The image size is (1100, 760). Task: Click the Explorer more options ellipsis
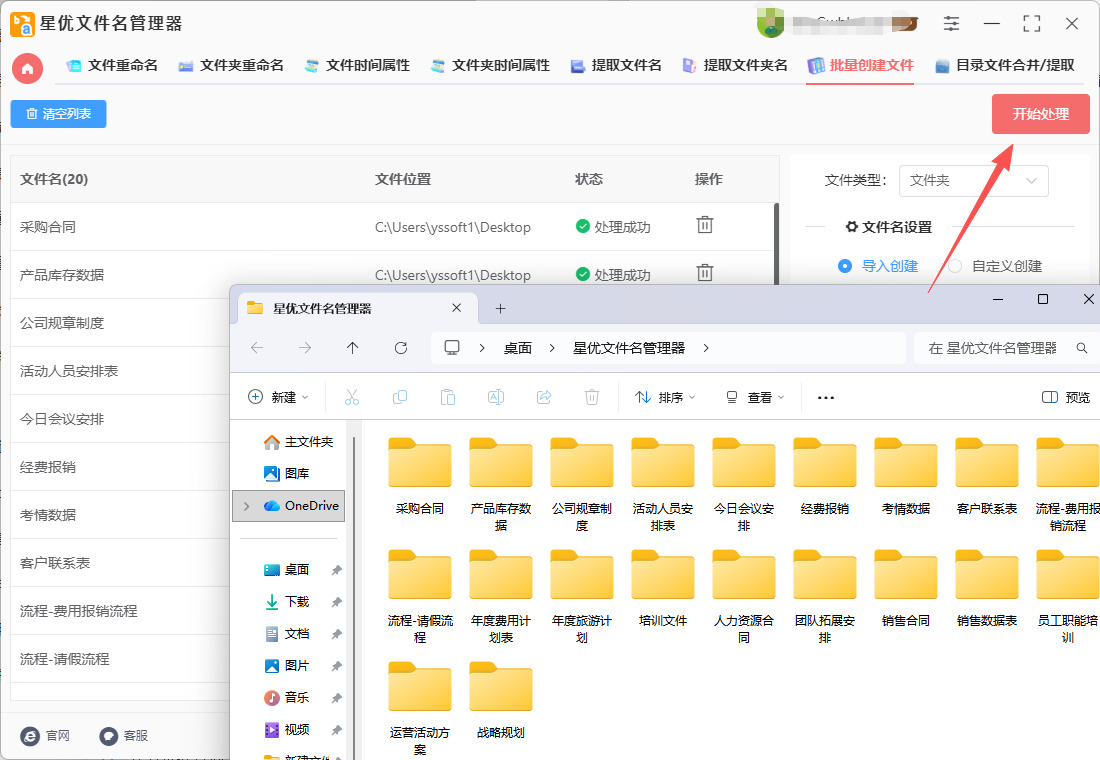pos(825,397)
